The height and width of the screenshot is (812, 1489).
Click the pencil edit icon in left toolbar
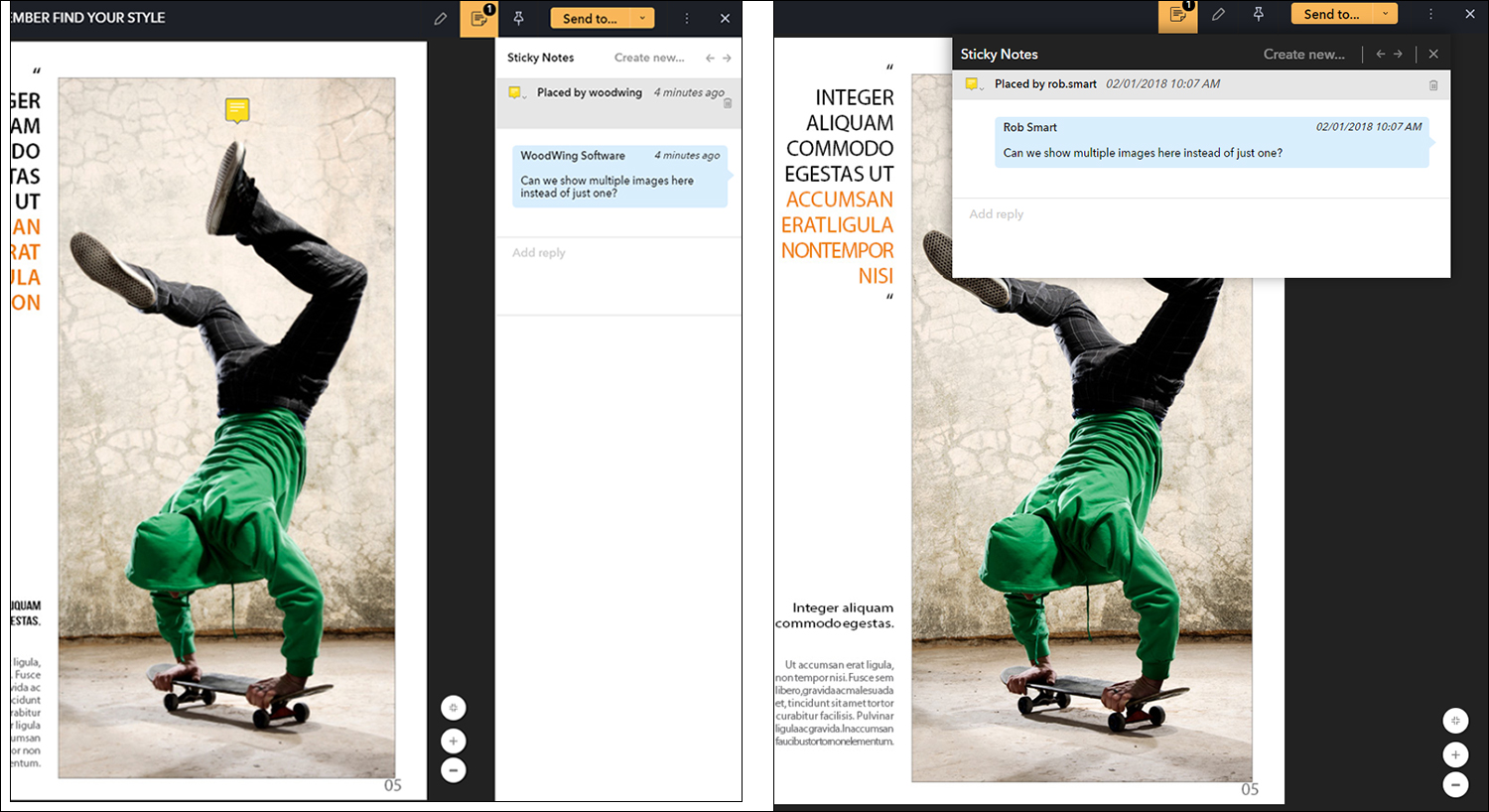pyautogui.click(x=441, y=19)
